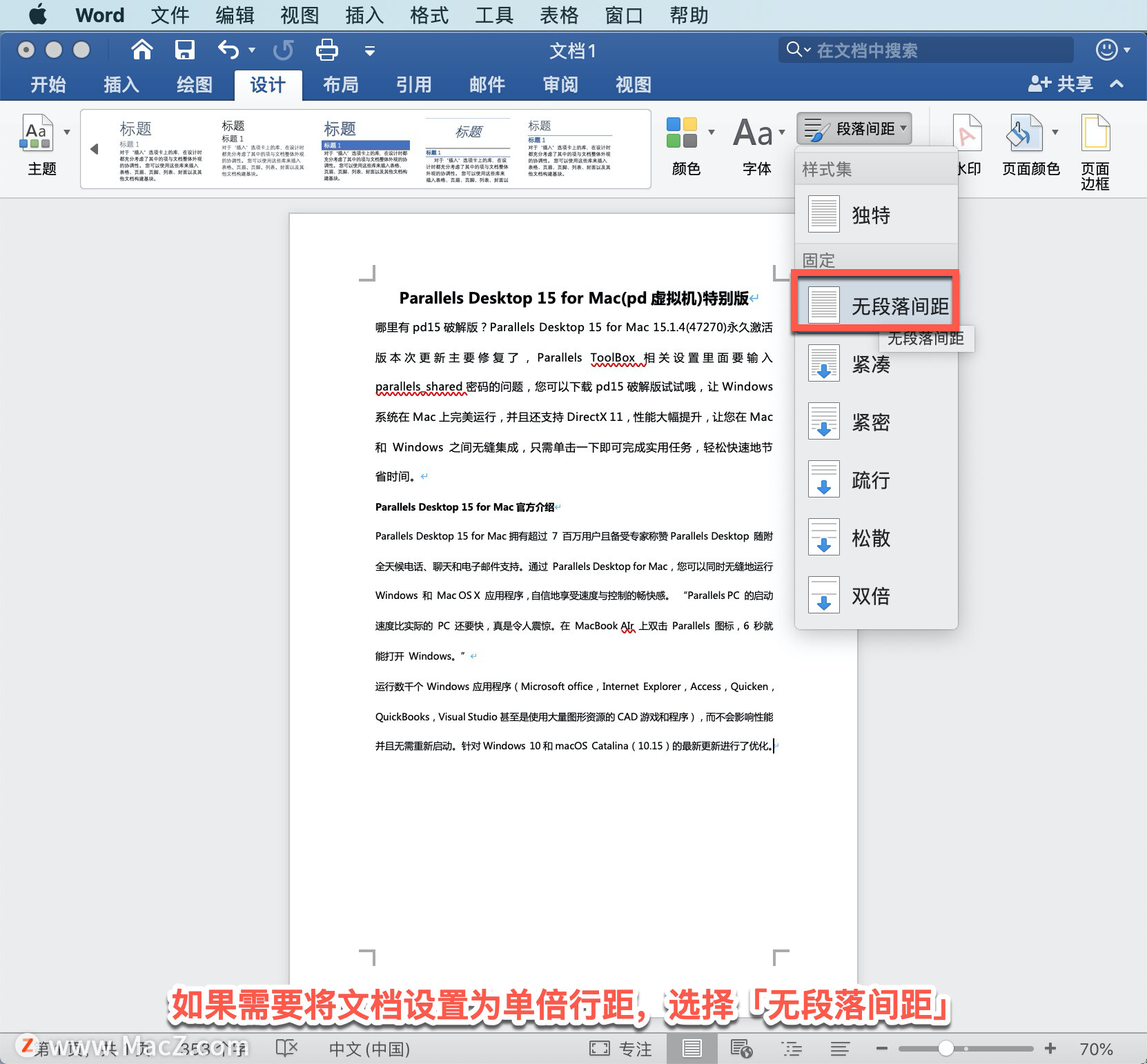Toggle outline view in status bar

tap(792, 1048)
